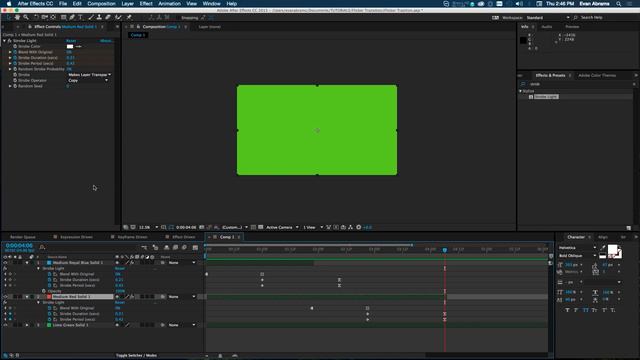
Task: Click the red label color of Medium Red Solid 1
Action: [x=49, y=297]
